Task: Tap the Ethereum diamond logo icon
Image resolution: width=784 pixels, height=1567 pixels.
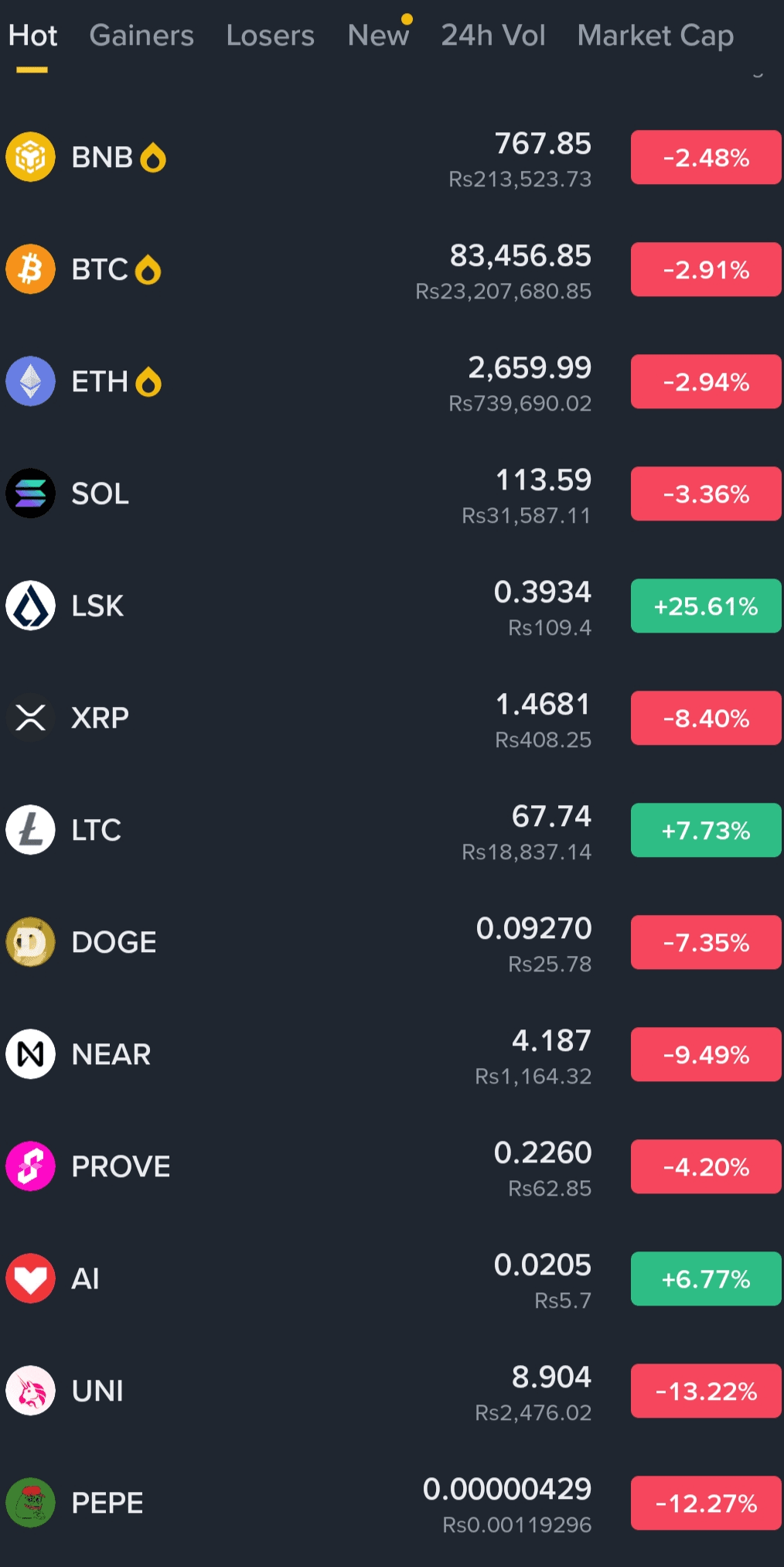Action: point(30,381)
